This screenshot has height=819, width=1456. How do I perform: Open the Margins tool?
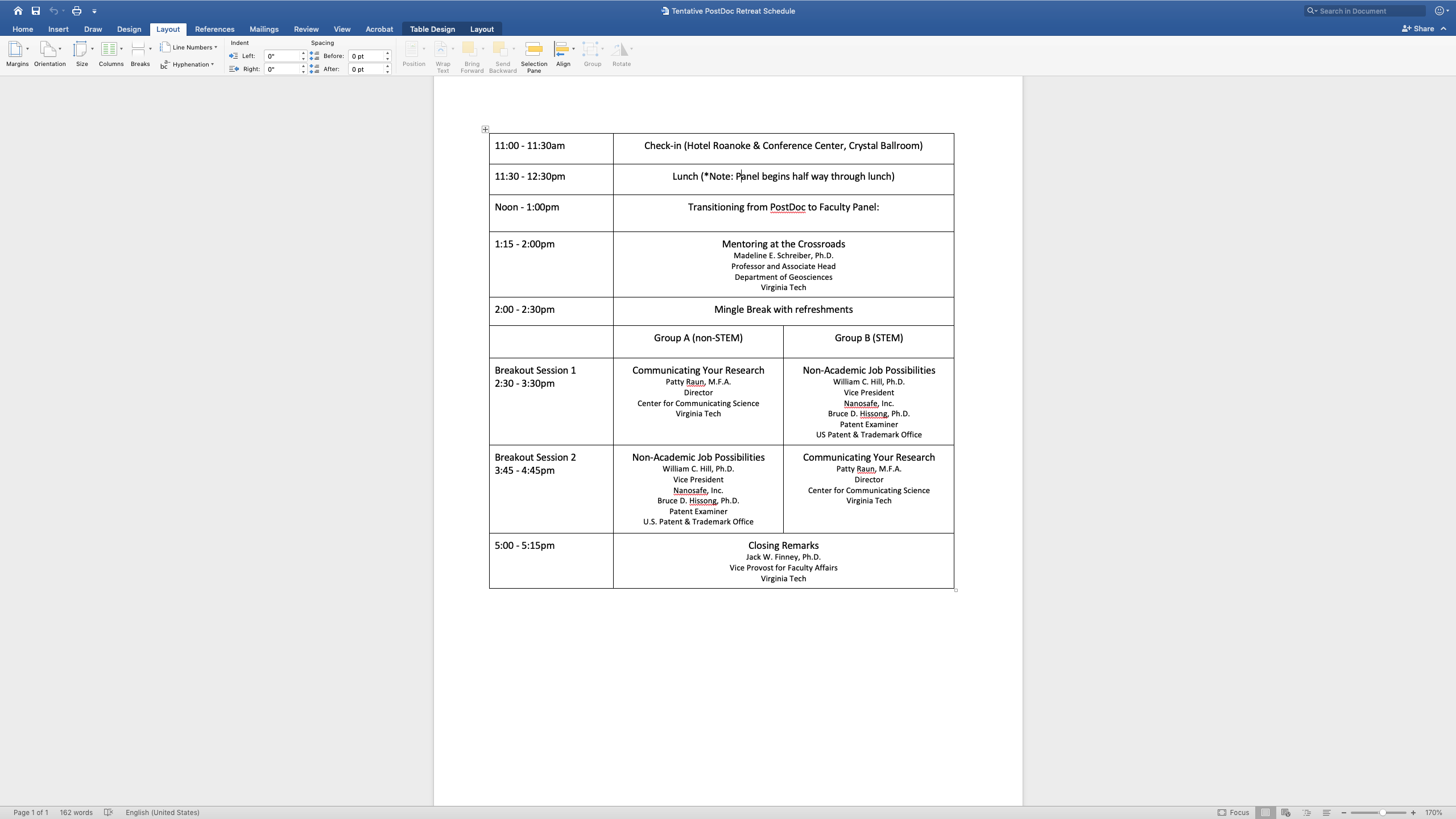[x=17, y=54]
